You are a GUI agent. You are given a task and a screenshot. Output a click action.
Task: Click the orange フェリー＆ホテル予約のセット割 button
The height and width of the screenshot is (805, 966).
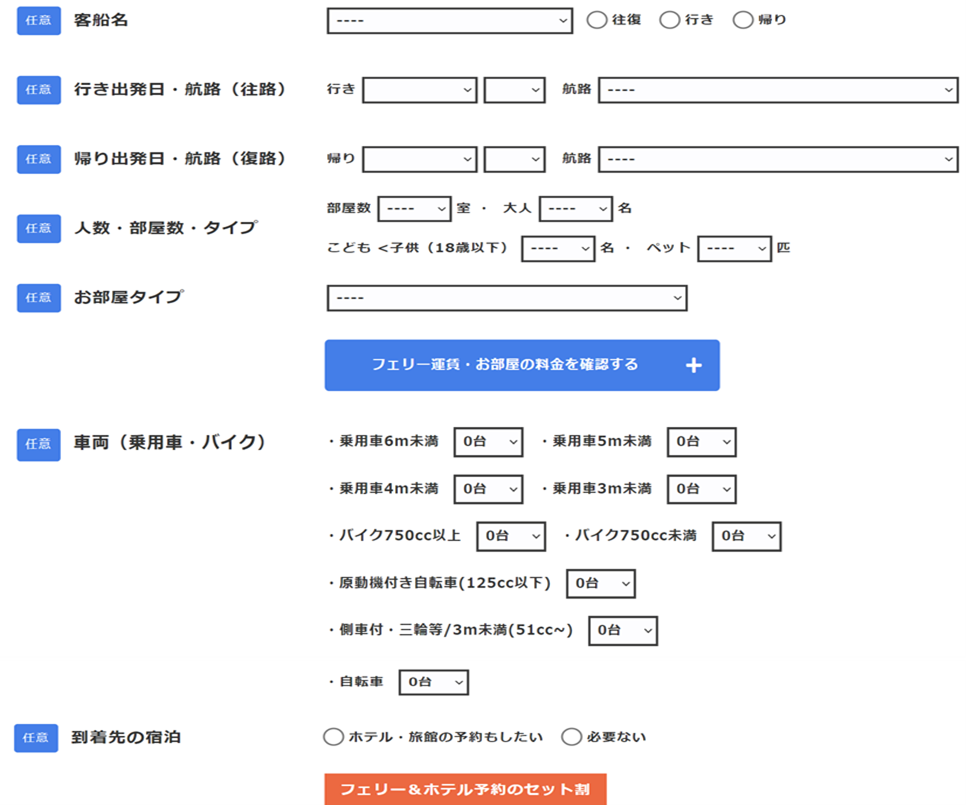pos(465,790)
